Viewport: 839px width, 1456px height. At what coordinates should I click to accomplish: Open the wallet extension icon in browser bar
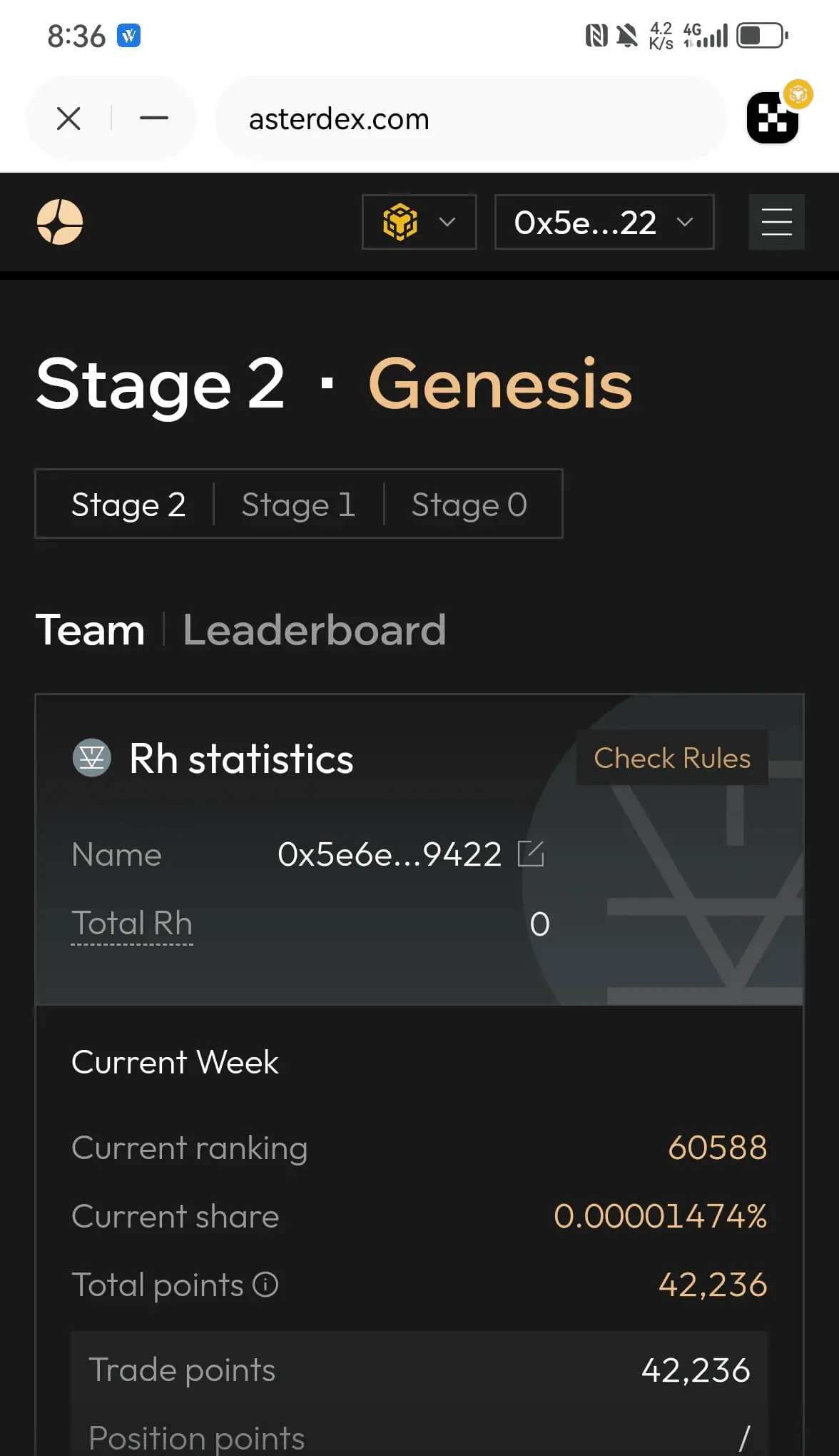pos(773,118)
